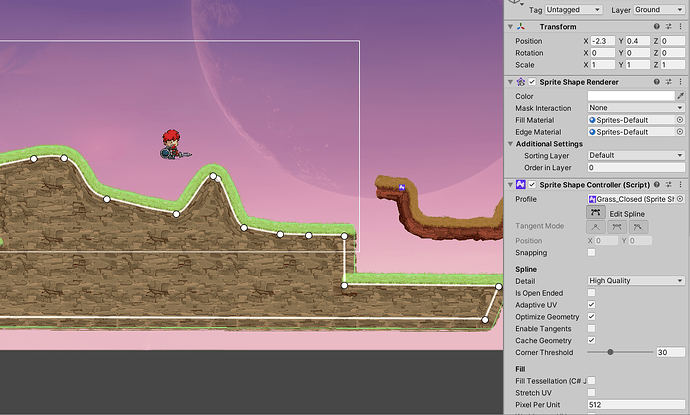This screenshot has width=690, height=415.
Task: Click the Sprite Shape Renderer component icon
Action: 521,82
